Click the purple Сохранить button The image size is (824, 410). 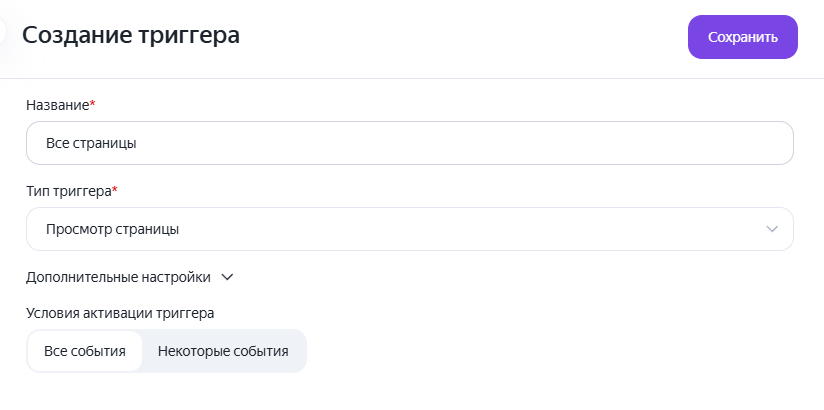[743, 37]
